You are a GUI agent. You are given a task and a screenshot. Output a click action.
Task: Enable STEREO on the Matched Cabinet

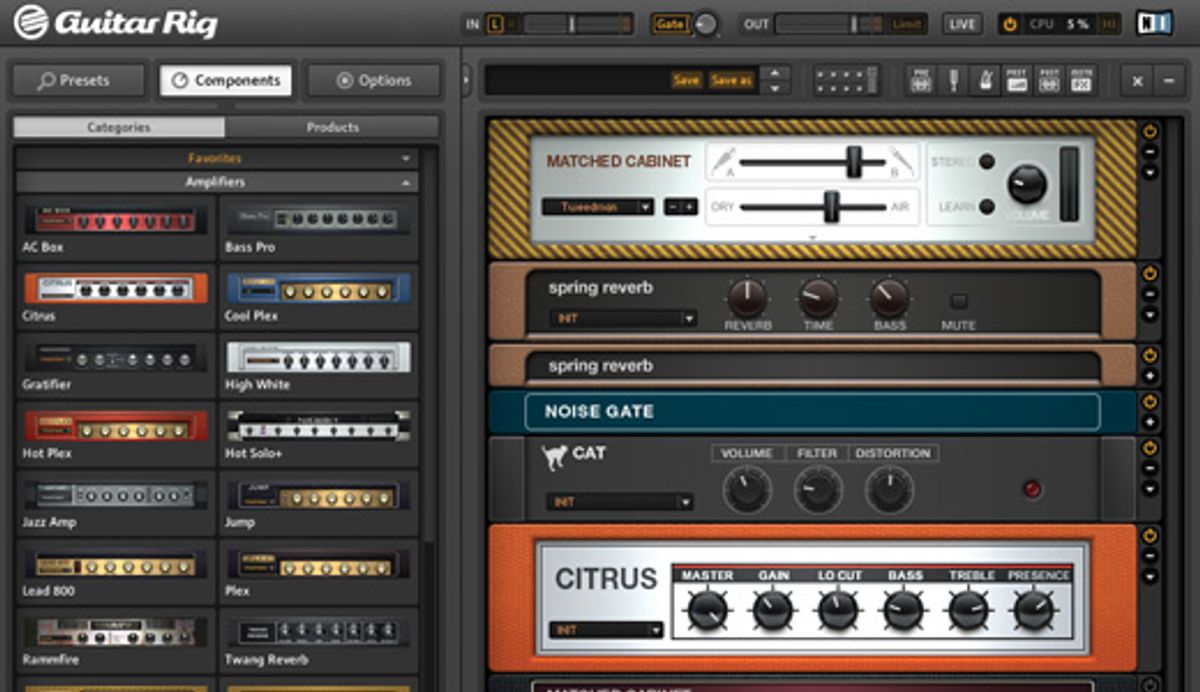point(986,161)
